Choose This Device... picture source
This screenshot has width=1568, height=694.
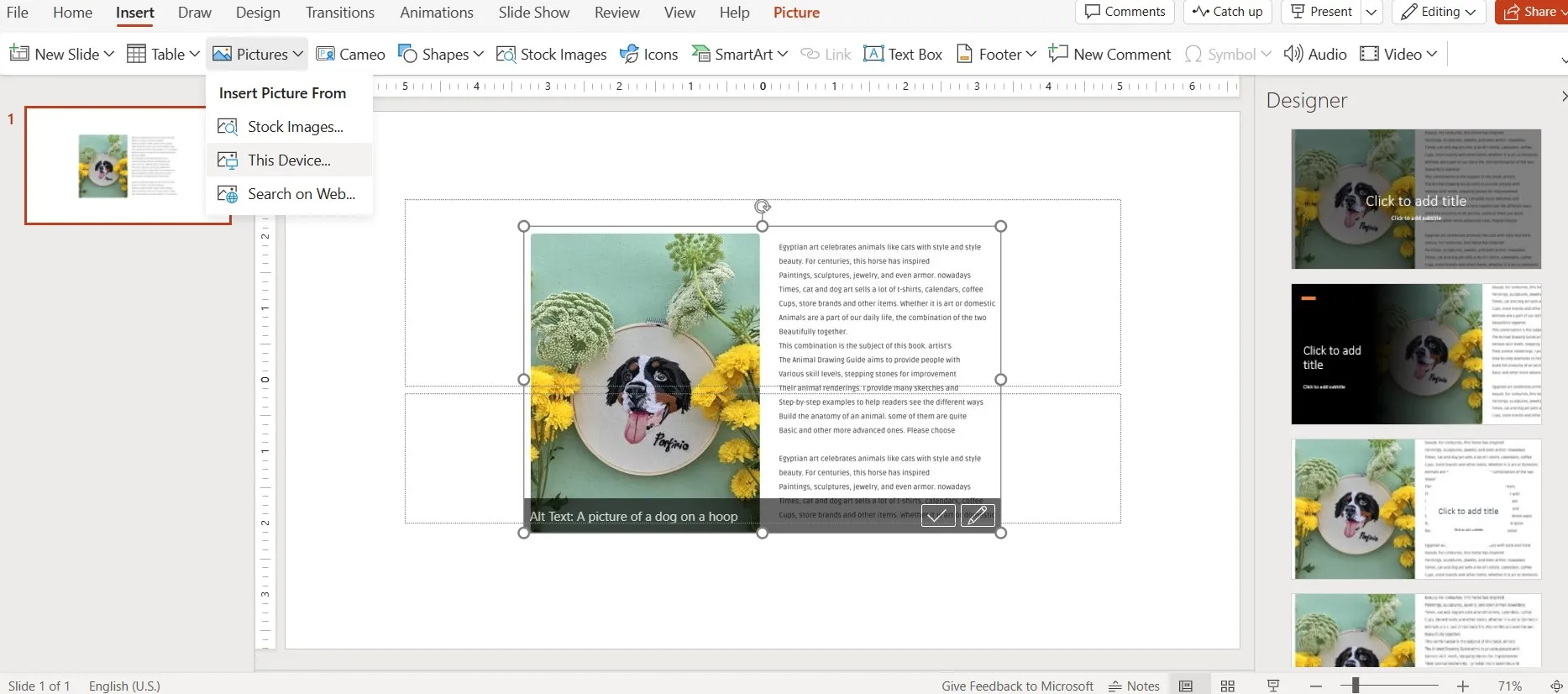point(289,160)
